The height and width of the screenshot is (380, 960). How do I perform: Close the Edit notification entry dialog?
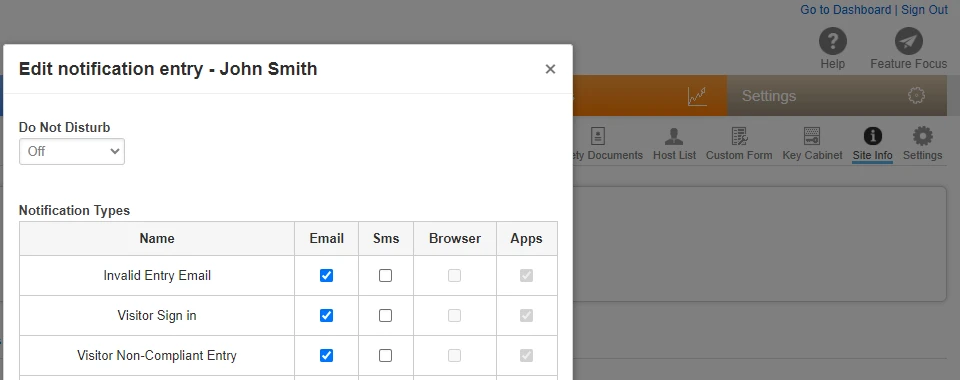[550, 69]
